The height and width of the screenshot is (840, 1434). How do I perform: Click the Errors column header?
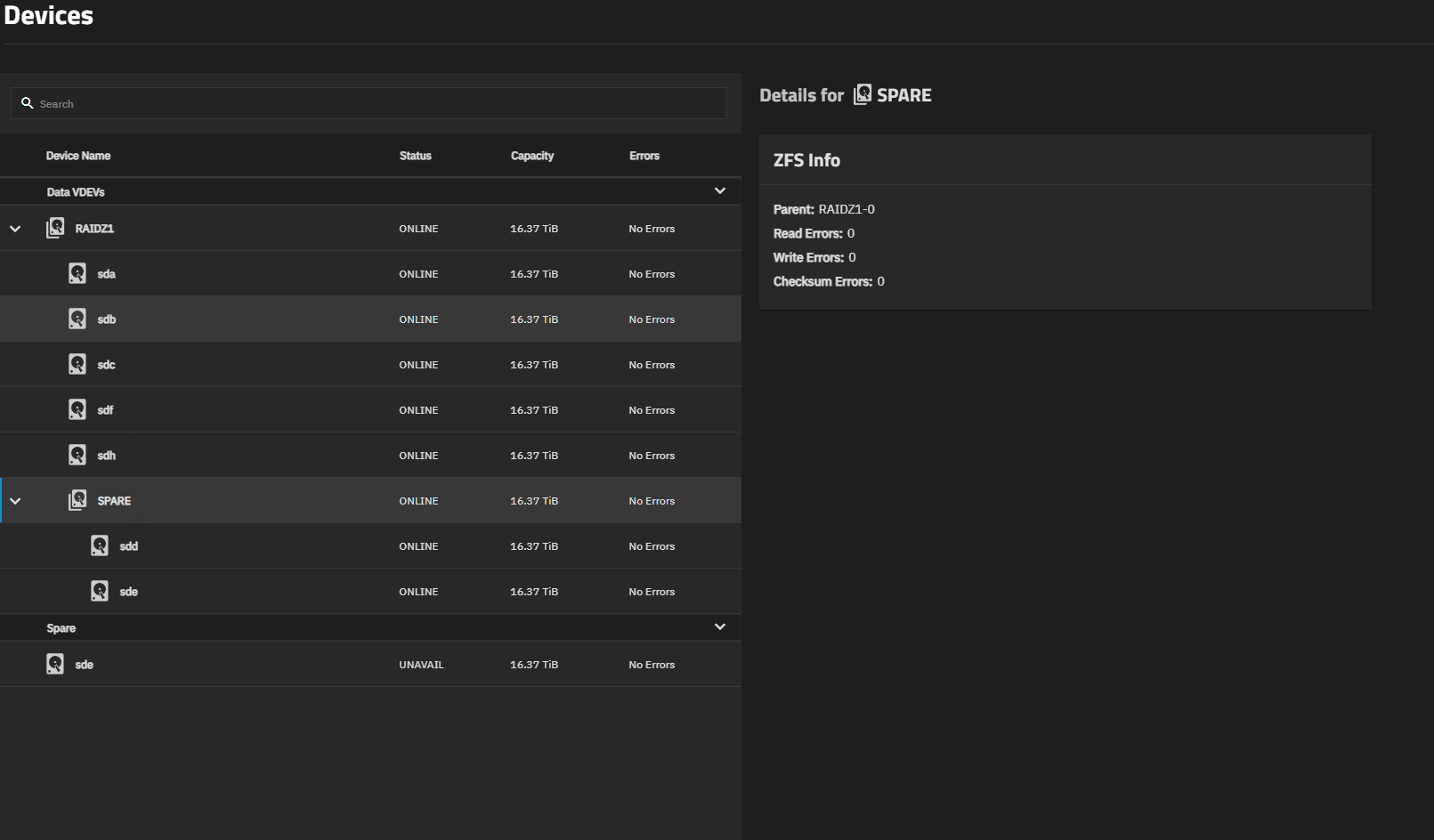tap(644, 156)
